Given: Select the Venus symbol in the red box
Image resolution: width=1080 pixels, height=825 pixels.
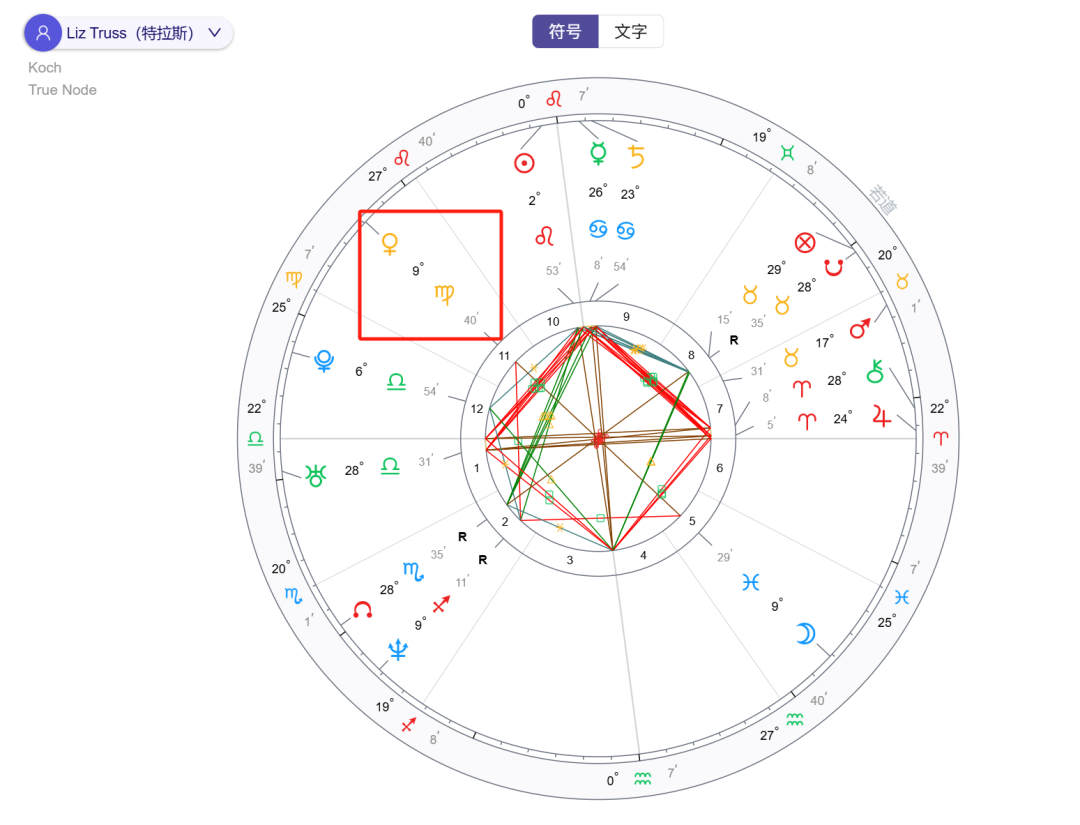Looking at the screenshot, I should click(x=390, y=243).
